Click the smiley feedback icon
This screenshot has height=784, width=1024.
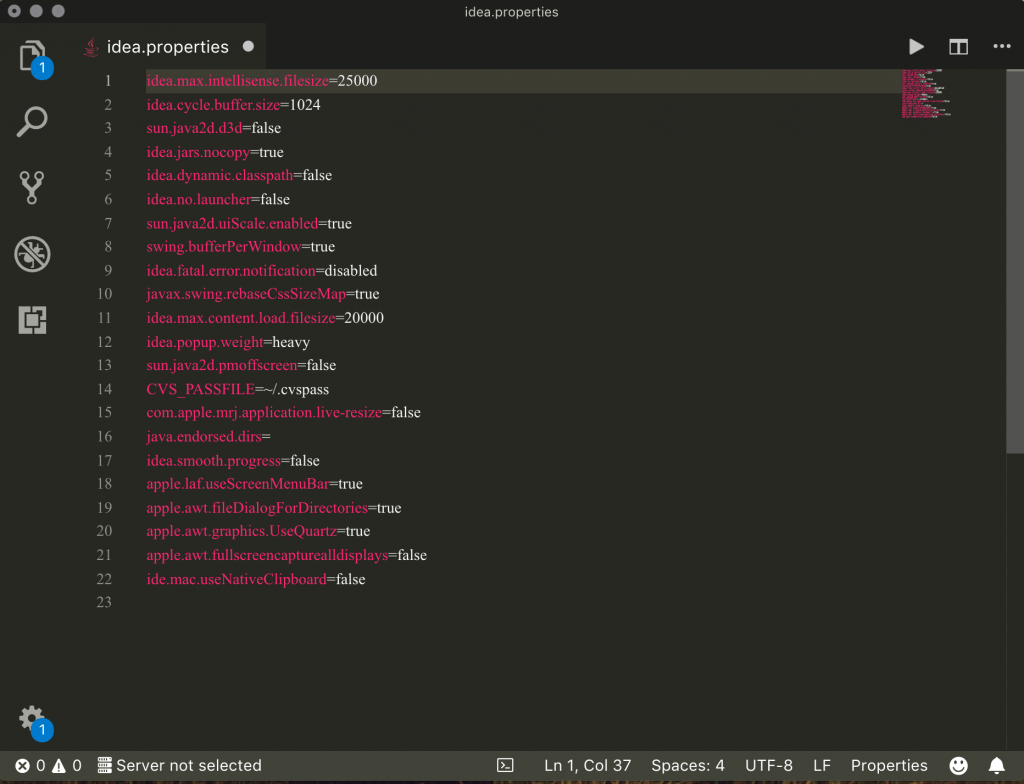[958, 765]
